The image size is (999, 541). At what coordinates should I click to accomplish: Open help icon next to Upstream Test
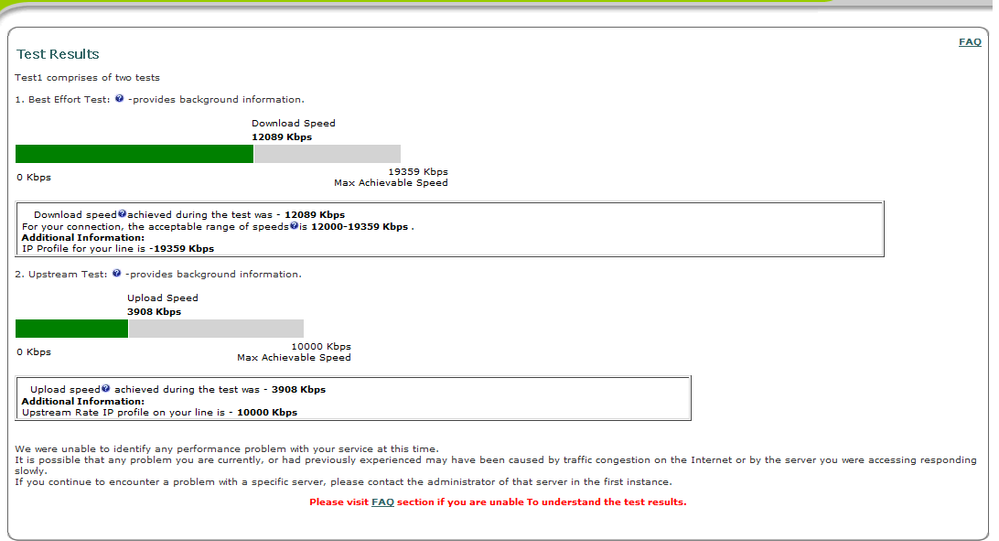click(117, 273)
